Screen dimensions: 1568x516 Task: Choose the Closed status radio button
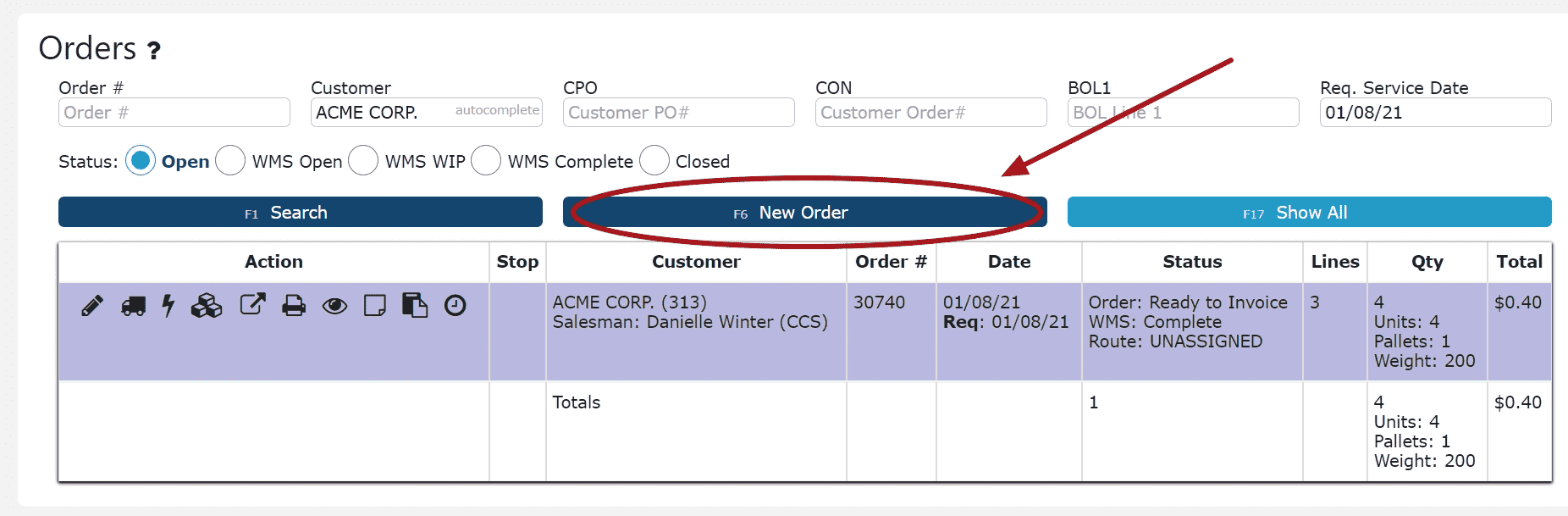click(654, 160)
